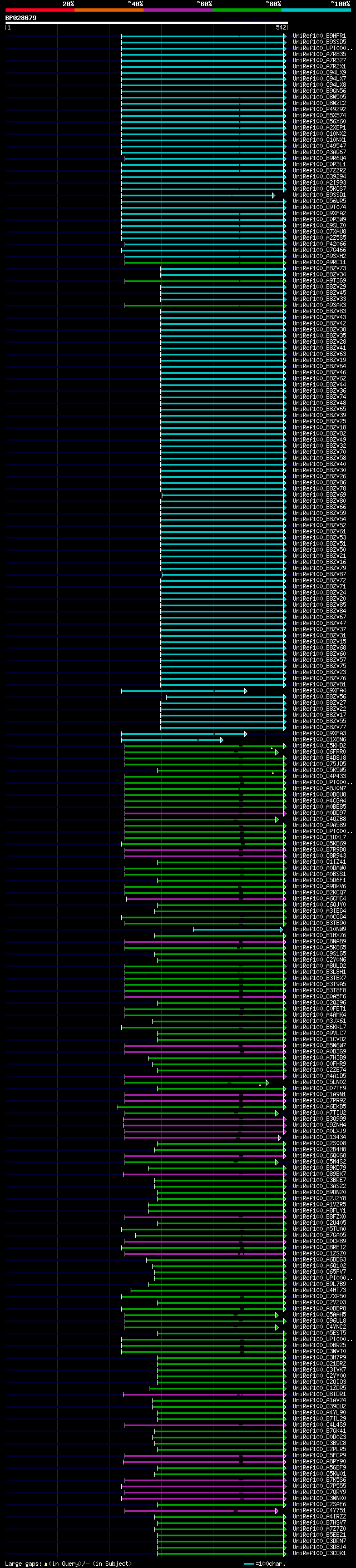The width and height of the screenshot is (356, 1568).
Task: Click the query end position 542
Action: pyautogui.click(x=280, y=27)
